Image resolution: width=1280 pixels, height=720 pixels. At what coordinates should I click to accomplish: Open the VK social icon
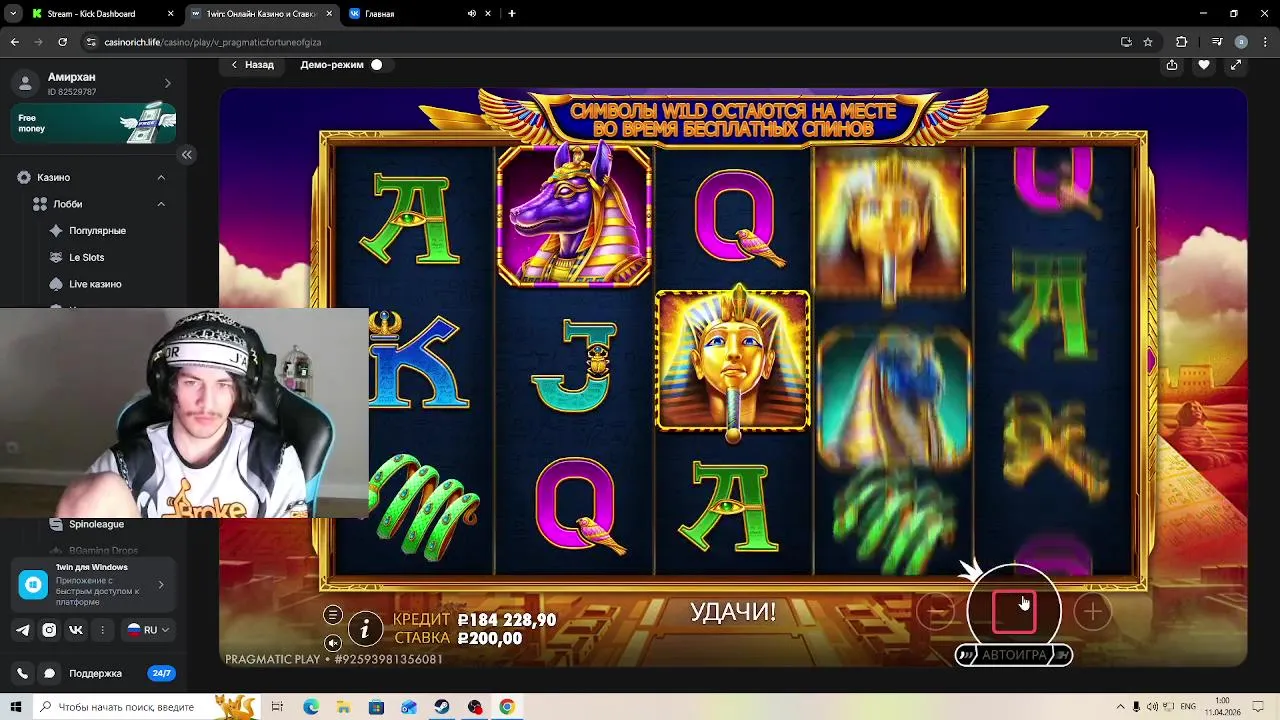(76, 630)
